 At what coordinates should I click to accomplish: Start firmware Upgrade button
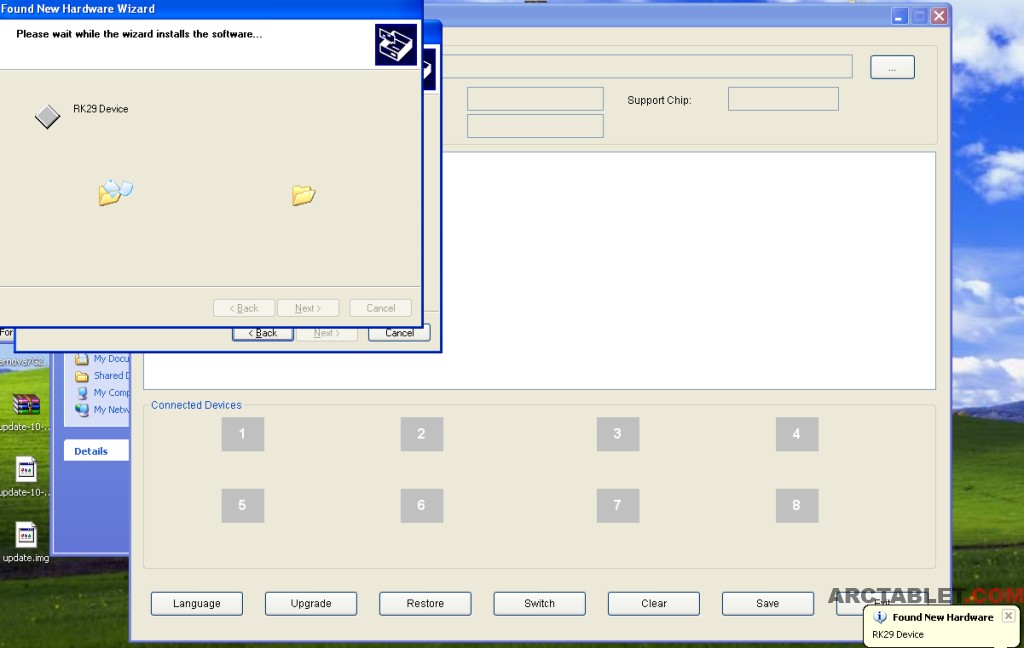(x=311, y=604)
